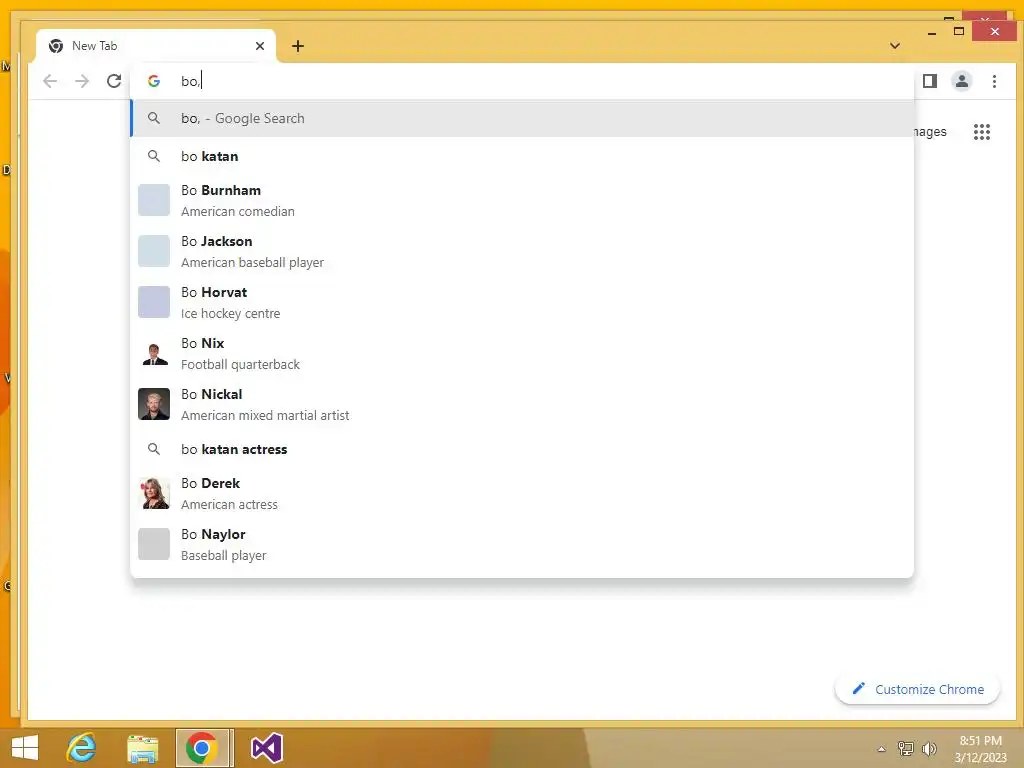Select the 'bo katan' suggestion
Screen dimensions: 1024x768
click(522, 156)
